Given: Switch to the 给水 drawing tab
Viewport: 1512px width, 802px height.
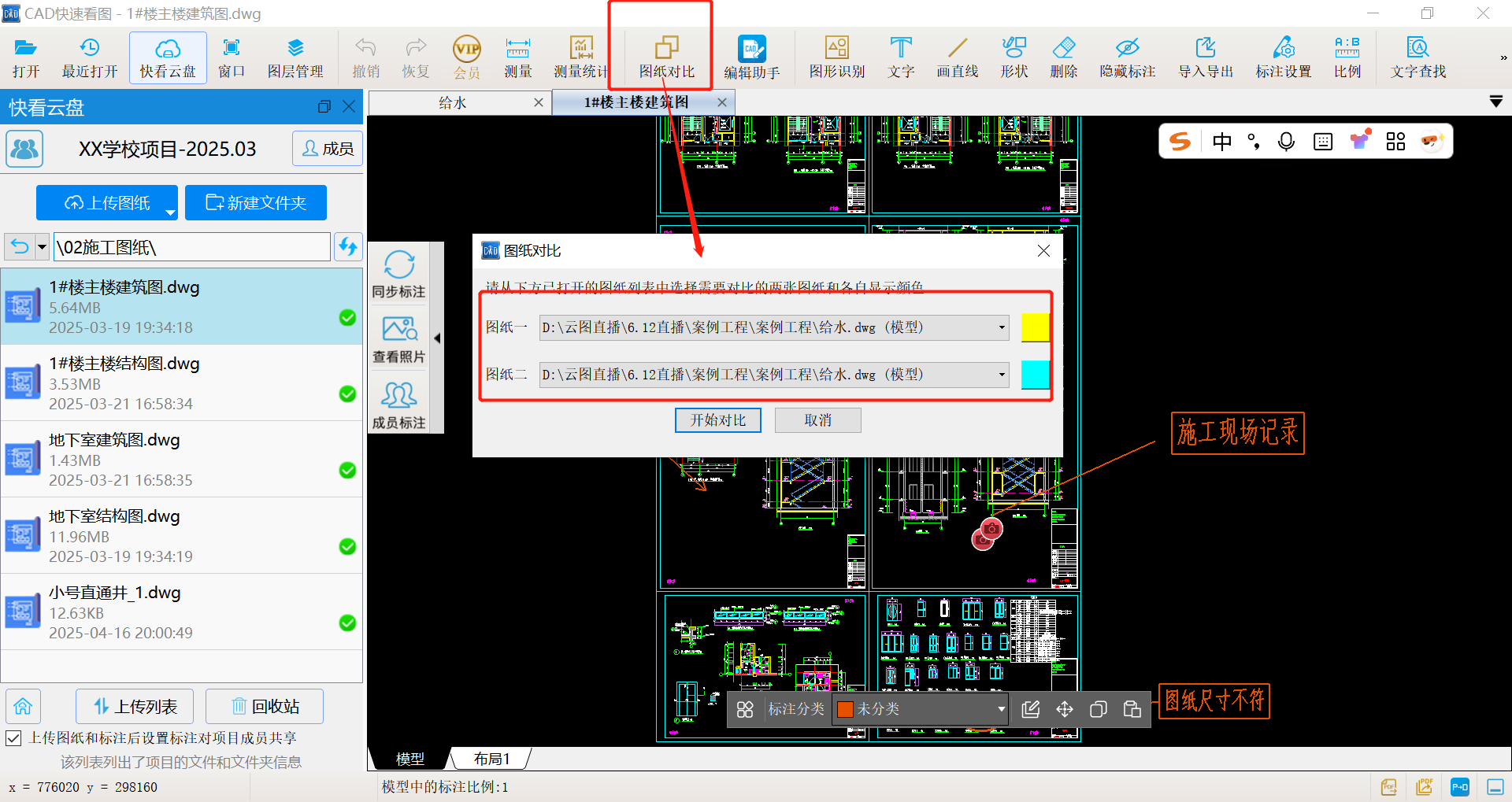Looking at the screenshot, I should coord(452,102).
